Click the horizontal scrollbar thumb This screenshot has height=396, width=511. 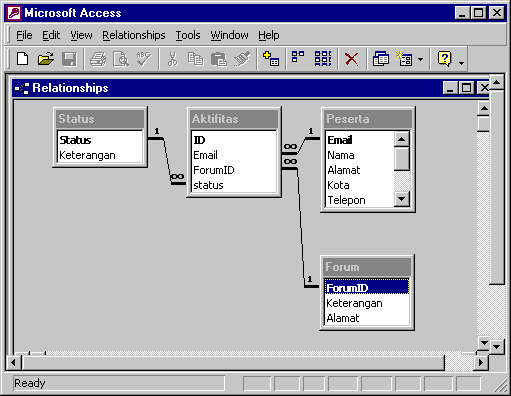tap(233, 362)
